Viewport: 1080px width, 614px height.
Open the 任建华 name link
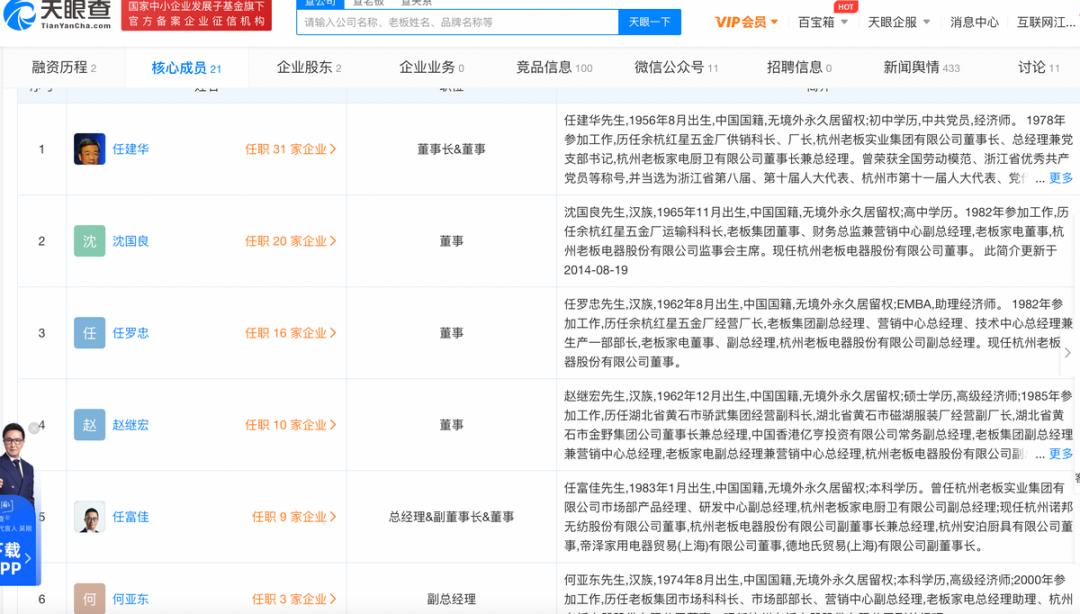[x=130, y=149]
